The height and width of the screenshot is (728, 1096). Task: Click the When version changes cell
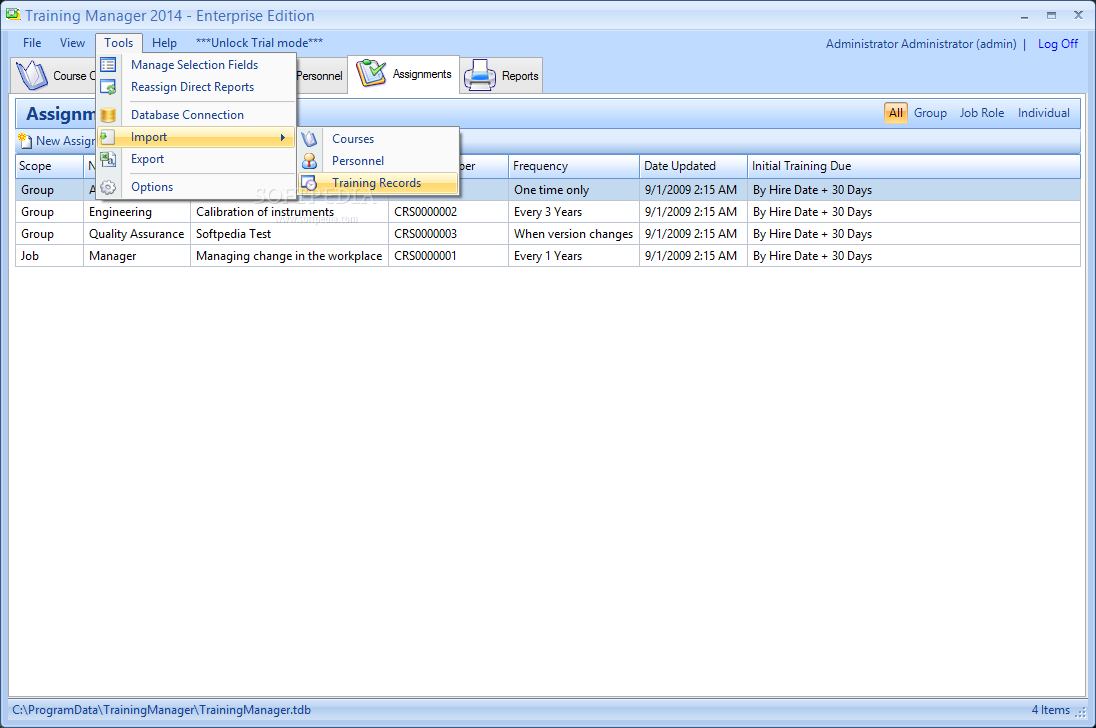click(573, 234)
